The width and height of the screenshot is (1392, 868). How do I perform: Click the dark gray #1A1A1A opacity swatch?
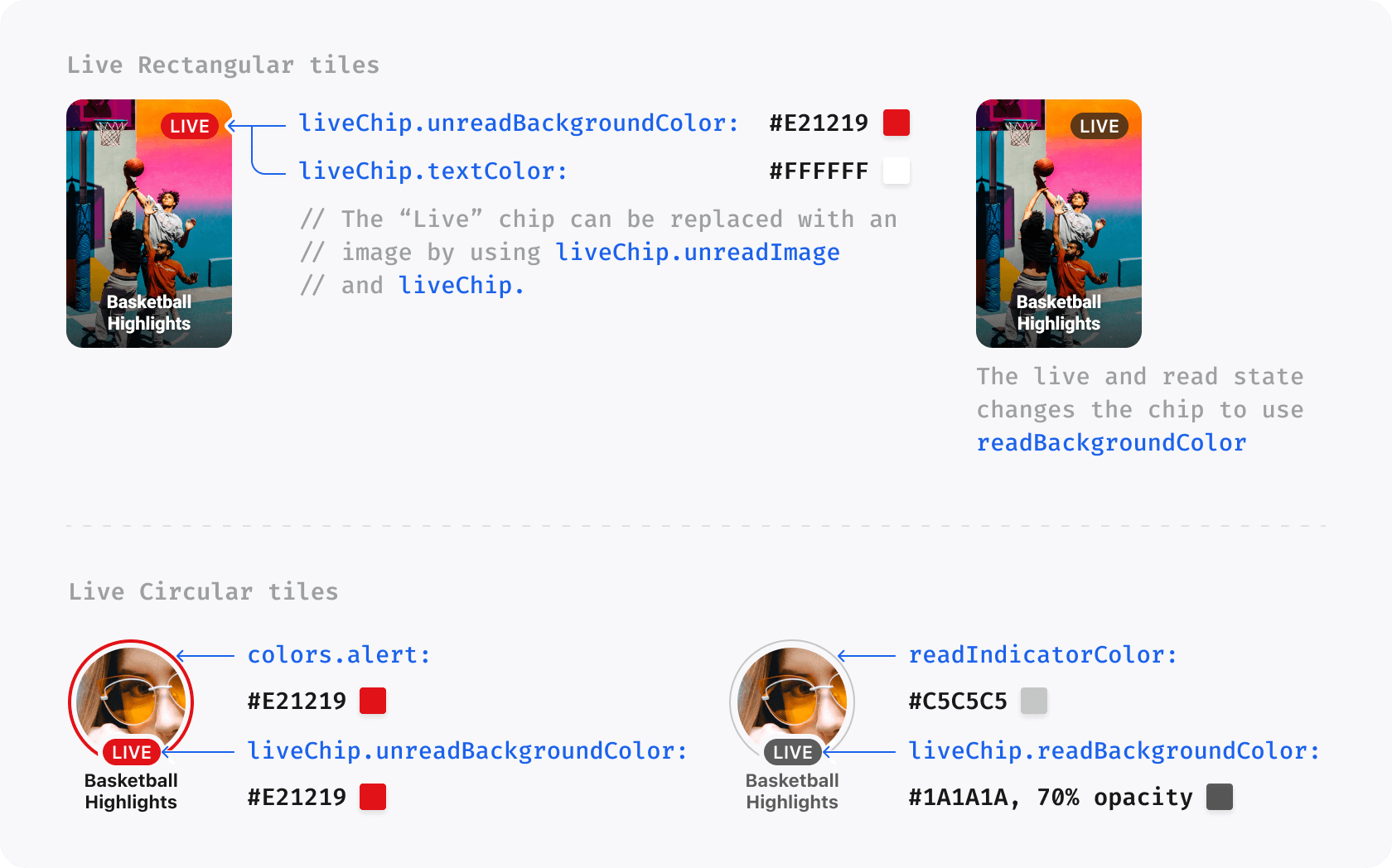tap(1219, 797)
